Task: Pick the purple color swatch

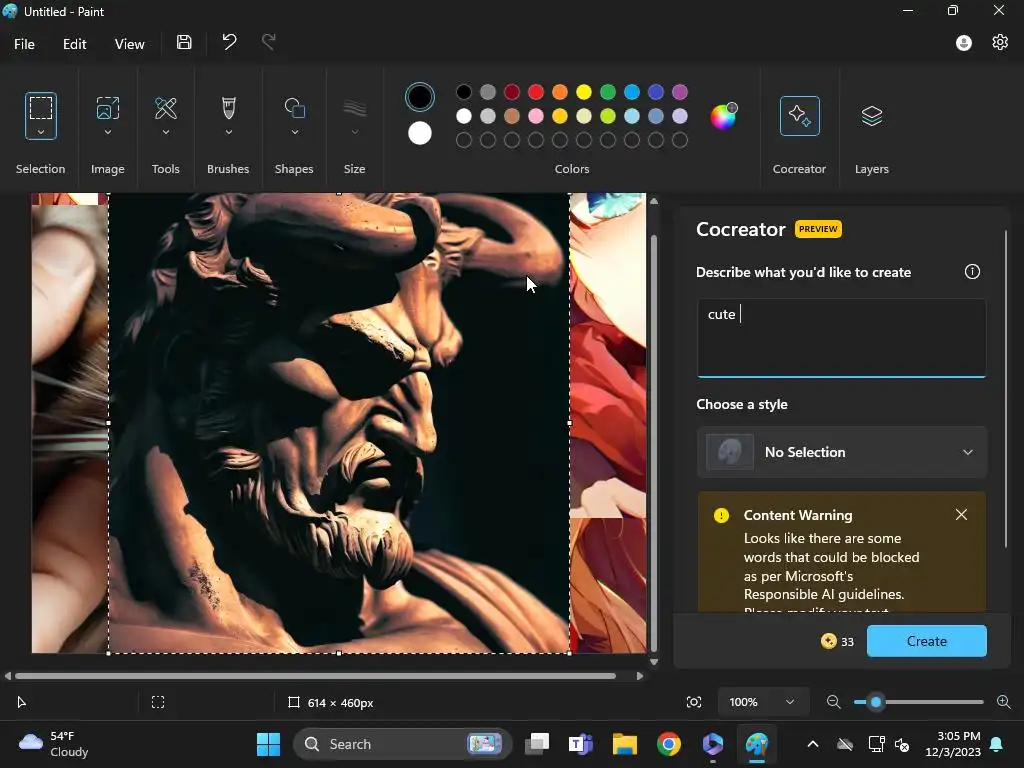Action: 680,92
